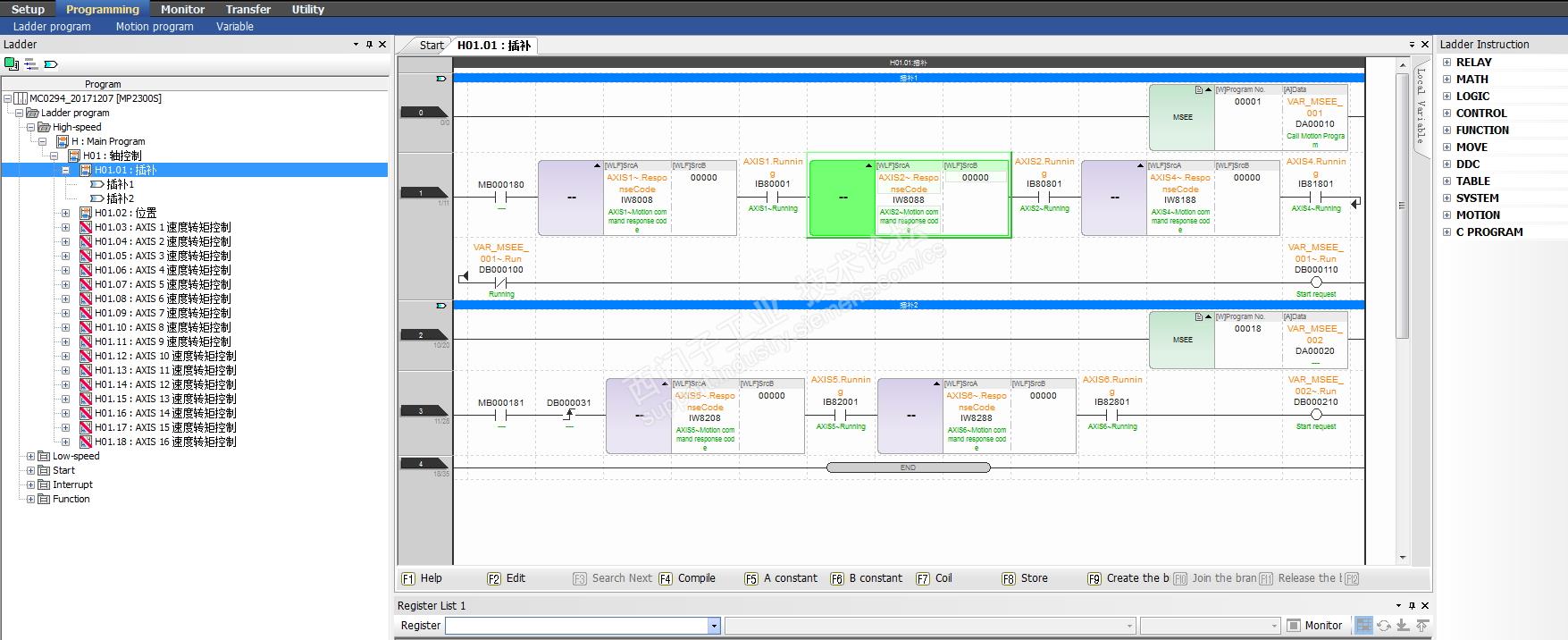The width and height of the screenshot is (1568, 640).
Task: Click the cyan tag icon in Ladder toolbar
Action: click(51, 63)
